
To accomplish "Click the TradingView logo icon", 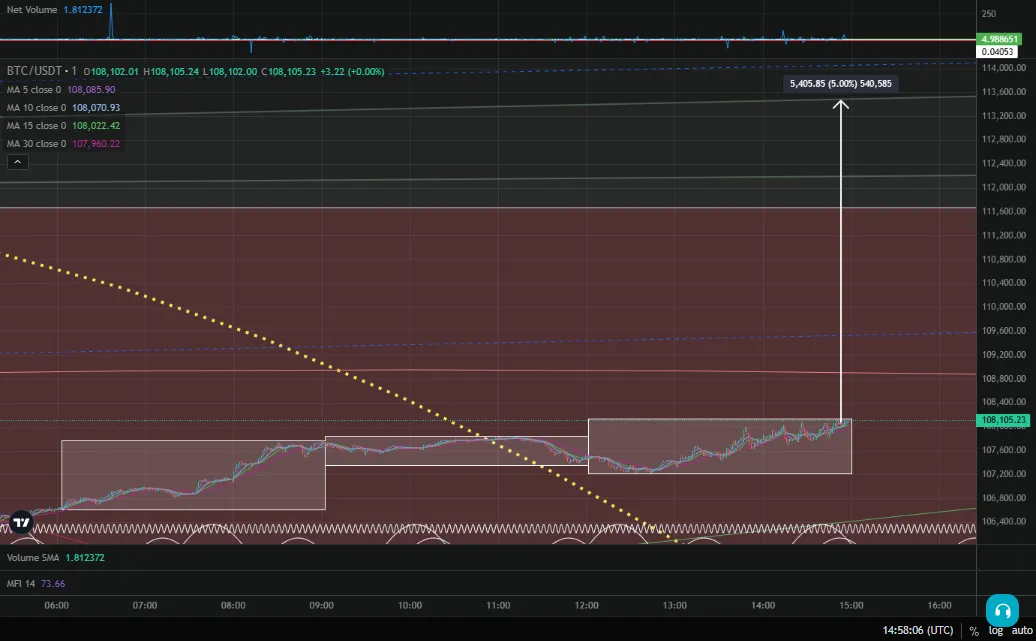I will point(21,522).
